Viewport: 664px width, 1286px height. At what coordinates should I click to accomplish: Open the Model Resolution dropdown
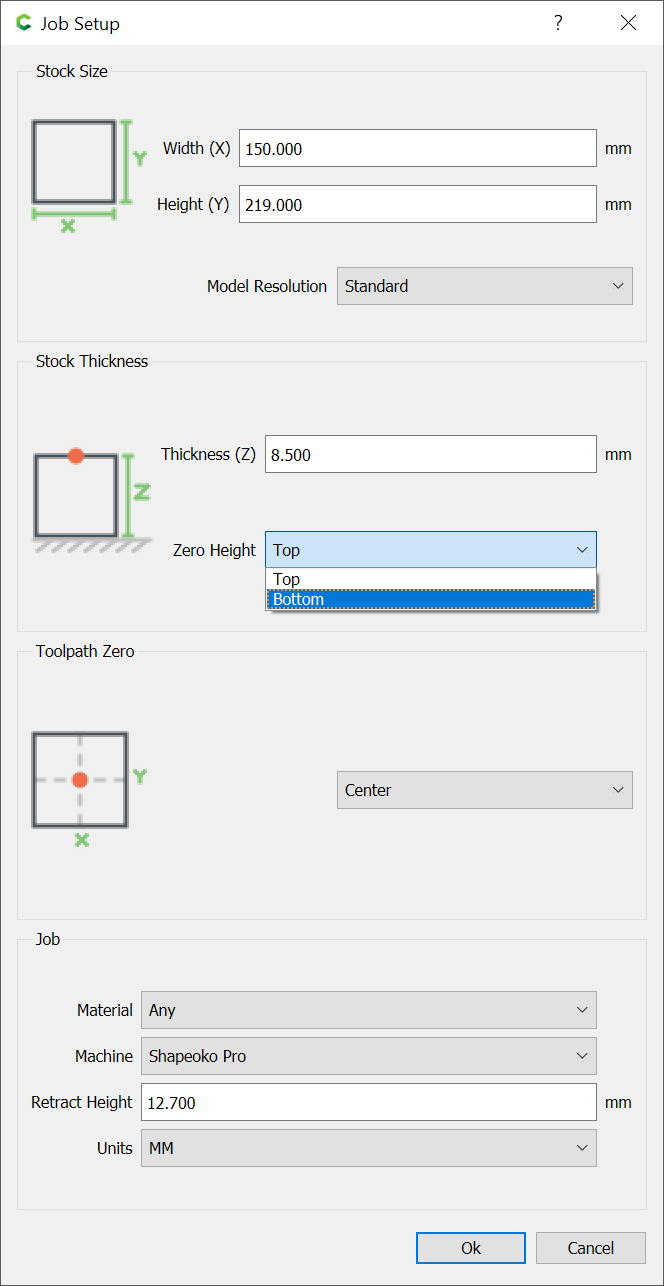485,286
